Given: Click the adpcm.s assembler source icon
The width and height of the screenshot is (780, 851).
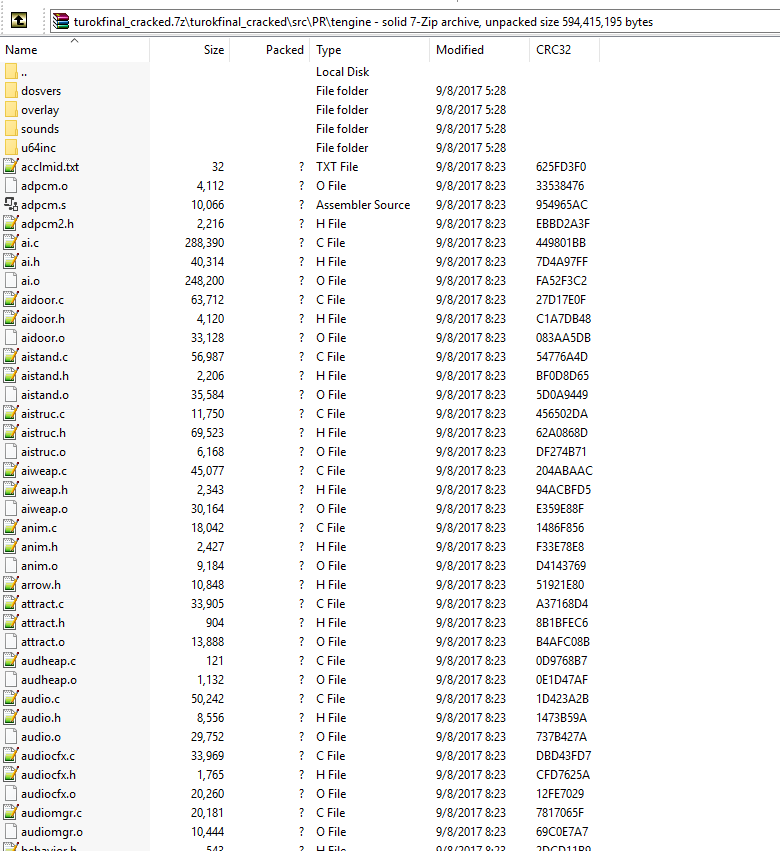Looking at the screenshot, I should pos(11,205).
